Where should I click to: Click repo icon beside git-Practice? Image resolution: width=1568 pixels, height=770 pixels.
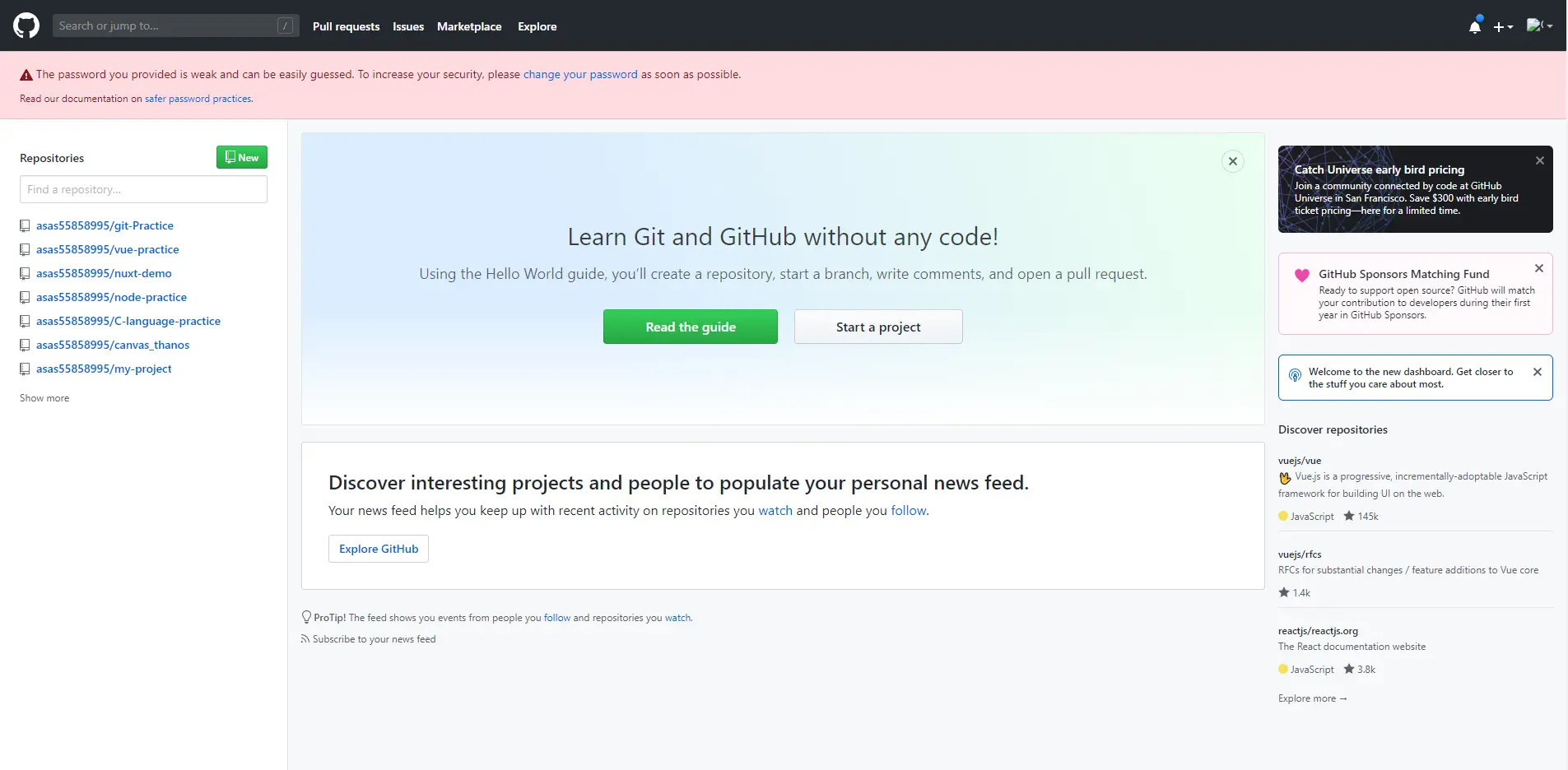(25, 225)
